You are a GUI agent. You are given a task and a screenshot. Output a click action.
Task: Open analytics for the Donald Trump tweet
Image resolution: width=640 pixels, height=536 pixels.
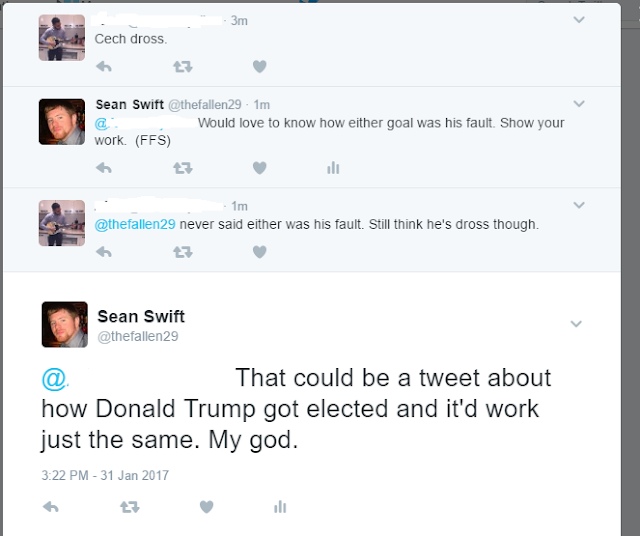click(x=280, y=507)
